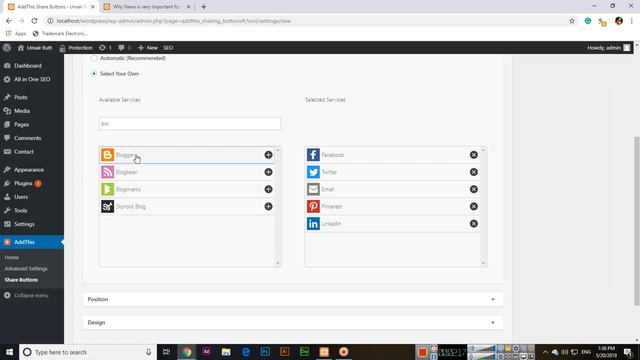Bookmark this page with the star icon

pos(572,21)
